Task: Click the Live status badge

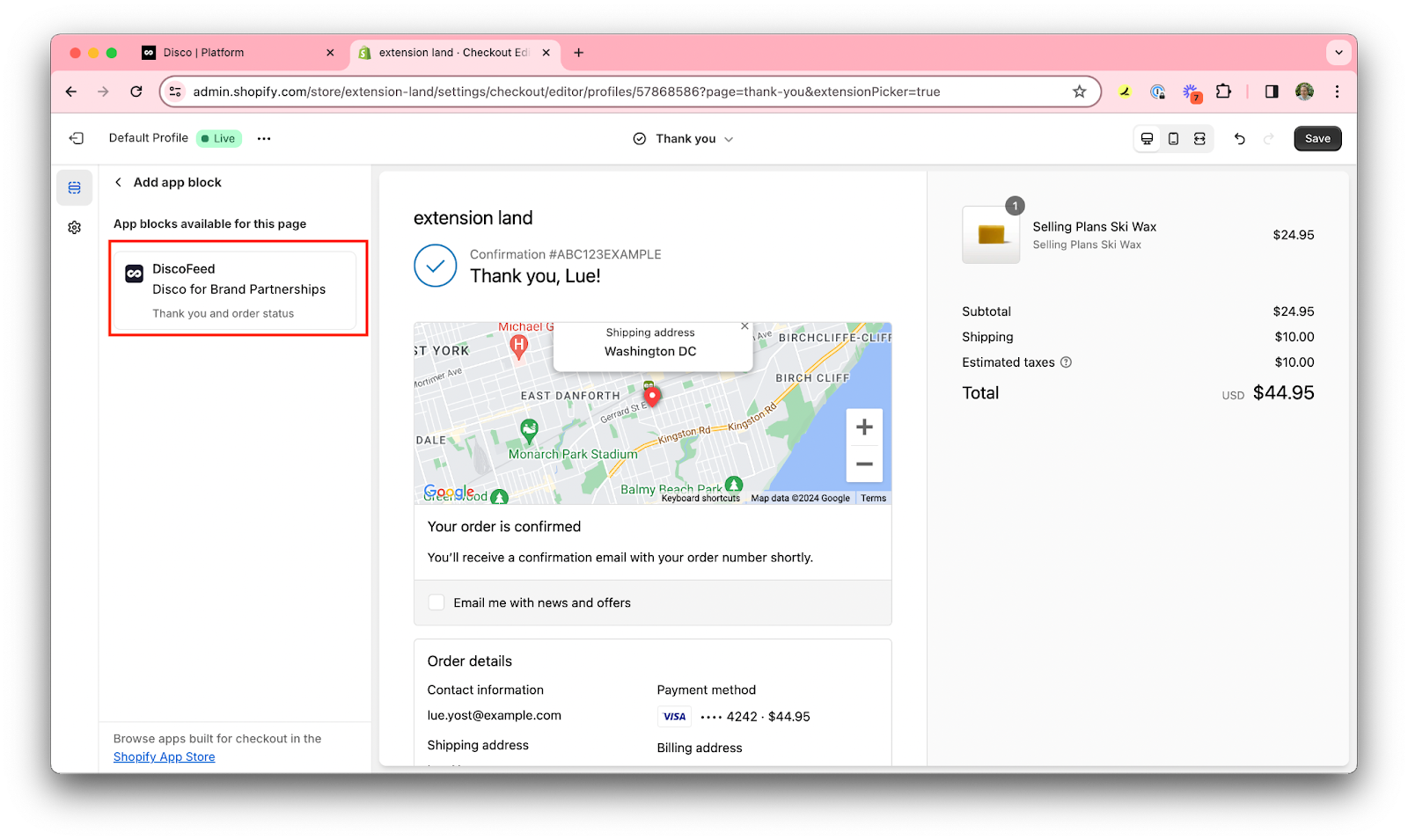Action: 219,138
